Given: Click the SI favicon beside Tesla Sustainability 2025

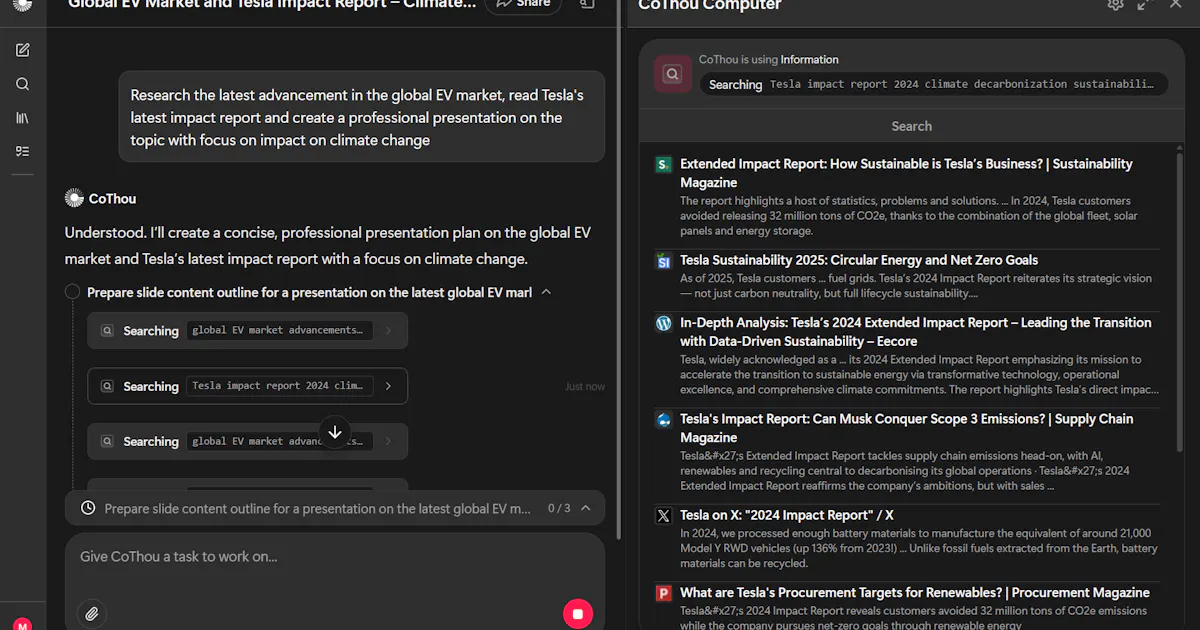Looking at the screenshot, I should (x=664, y=261).
